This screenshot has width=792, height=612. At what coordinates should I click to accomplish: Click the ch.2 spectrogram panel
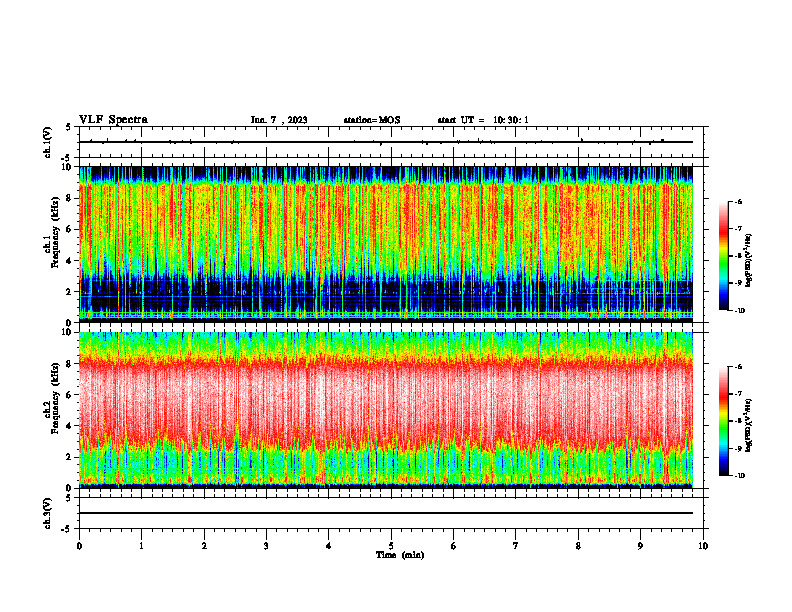[x=386, y=410]
